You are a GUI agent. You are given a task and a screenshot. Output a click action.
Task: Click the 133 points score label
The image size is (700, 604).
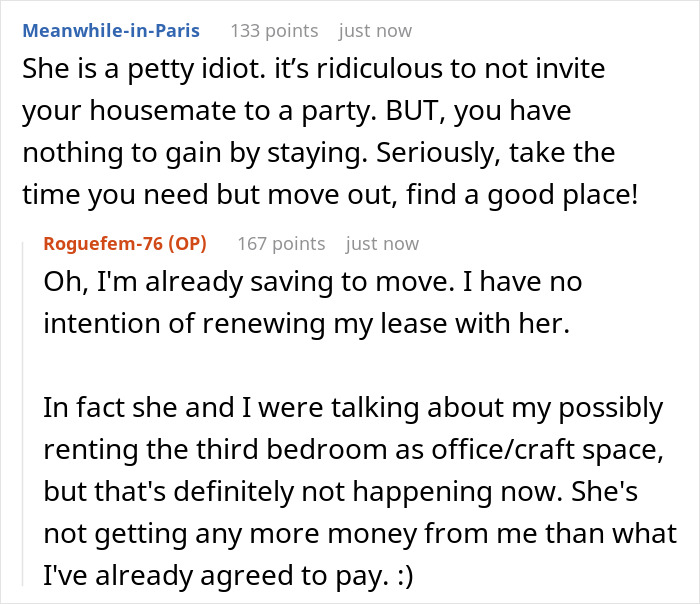pyautogui.click(x=274, y=31)
